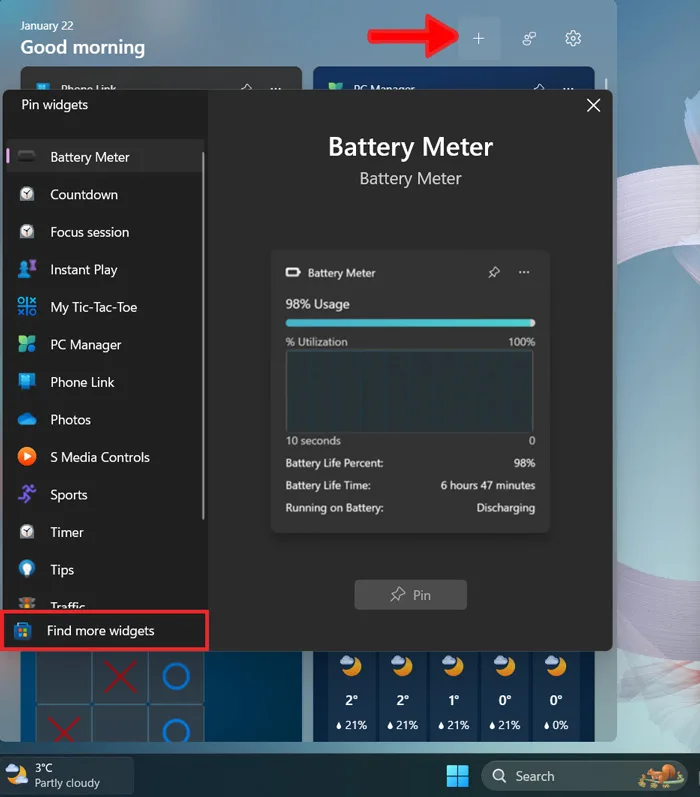Open widget settings gear icon
Screen dimensions: 700x797
coord(573,39)
